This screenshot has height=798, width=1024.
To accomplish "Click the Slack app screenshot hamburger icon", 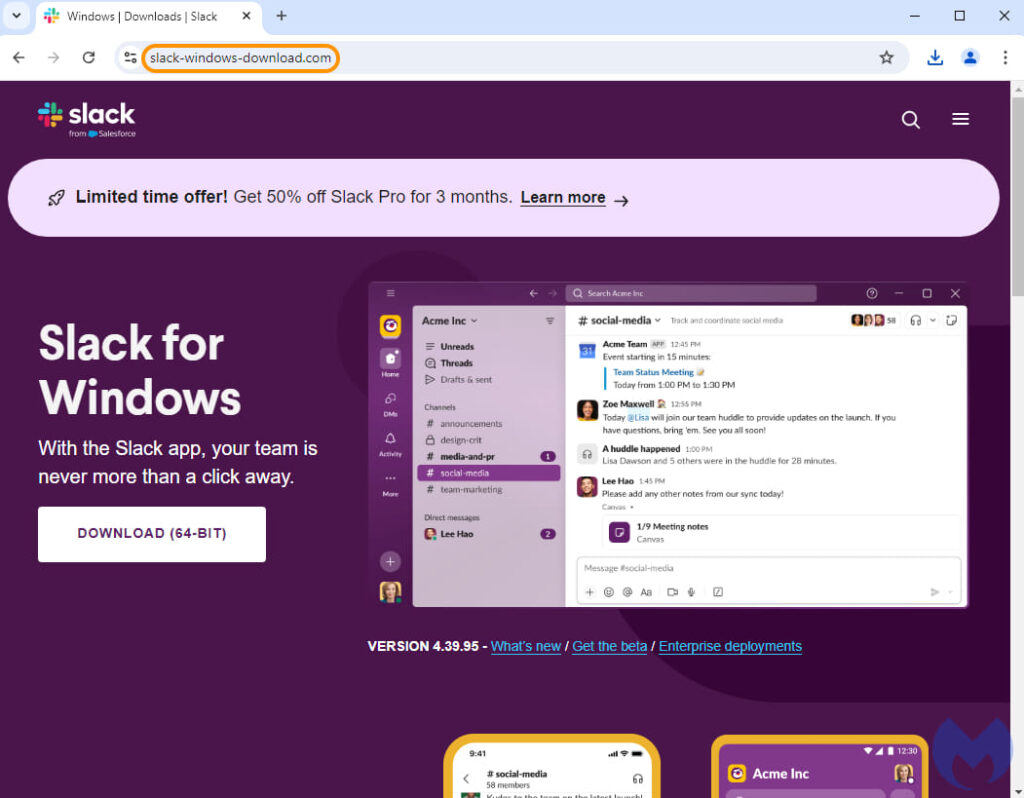I will pyautogui.click(x=391, y=293).
